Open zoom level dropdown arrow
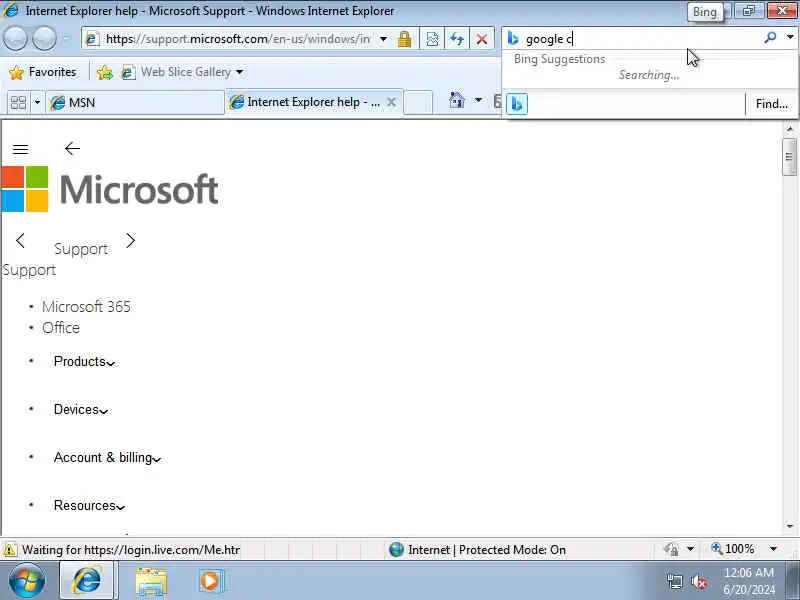The image size is (800, 600). 773,549
